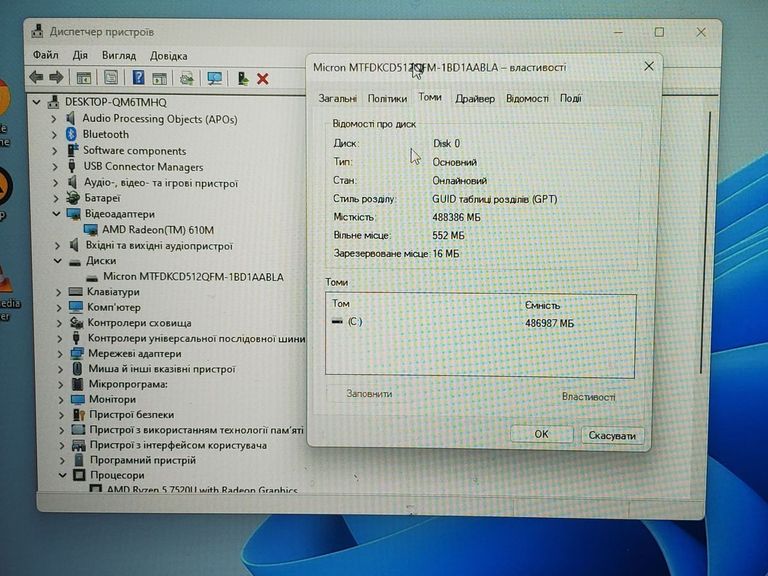Select Вхідні та вихідні аудіопристрої item

coord(159,245)
